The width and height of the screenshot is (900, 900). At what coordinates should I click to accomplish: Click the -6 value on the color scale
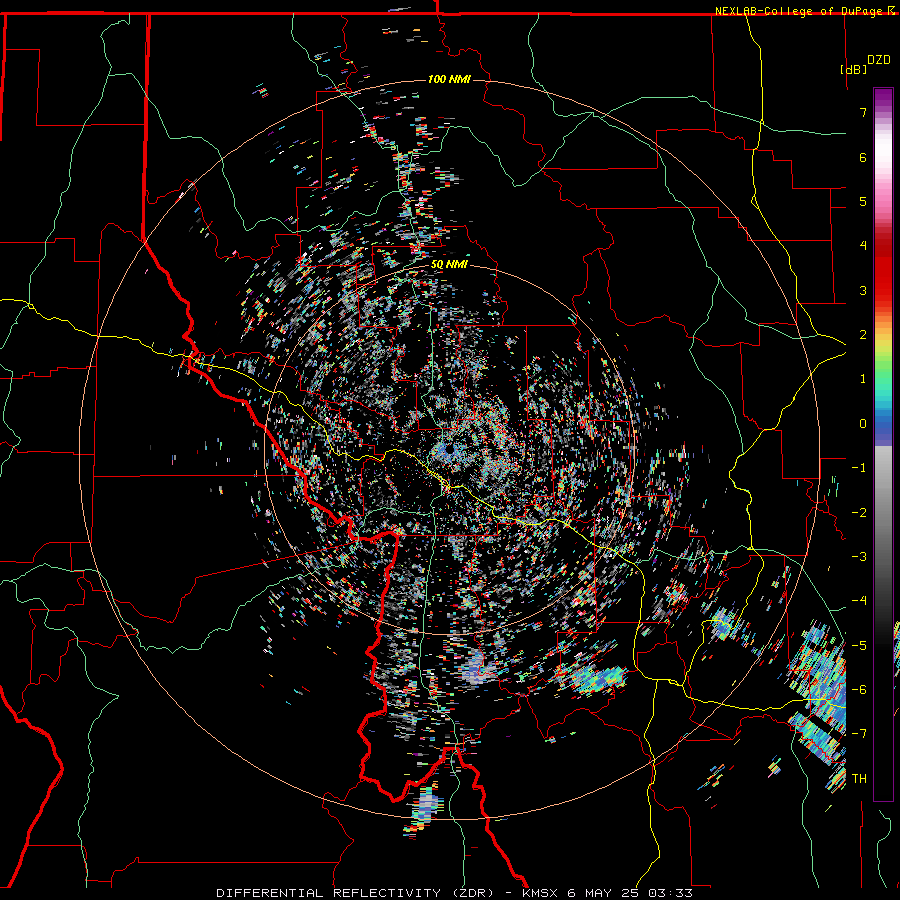coord(859,690)
